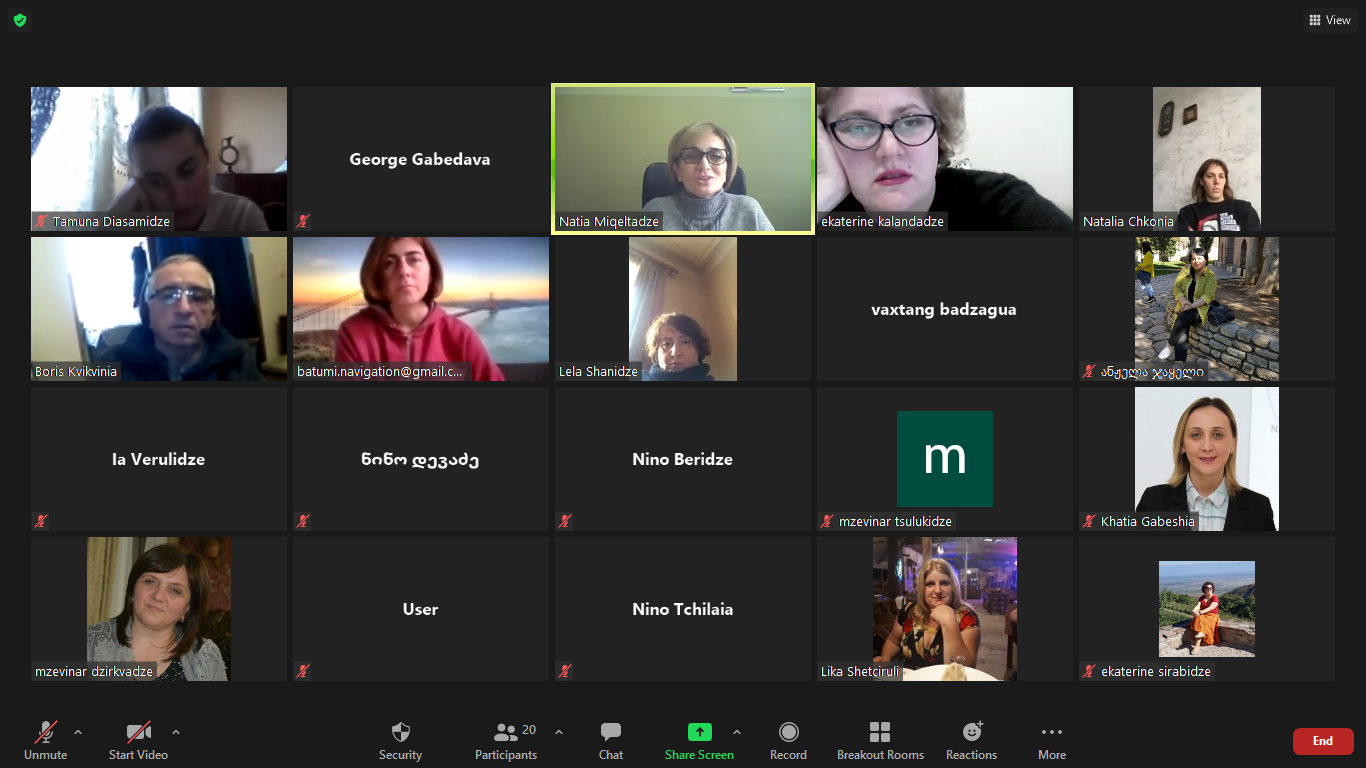Expand audio options arrow beside Unmute
1366x768 pixels.
(78, 732)
